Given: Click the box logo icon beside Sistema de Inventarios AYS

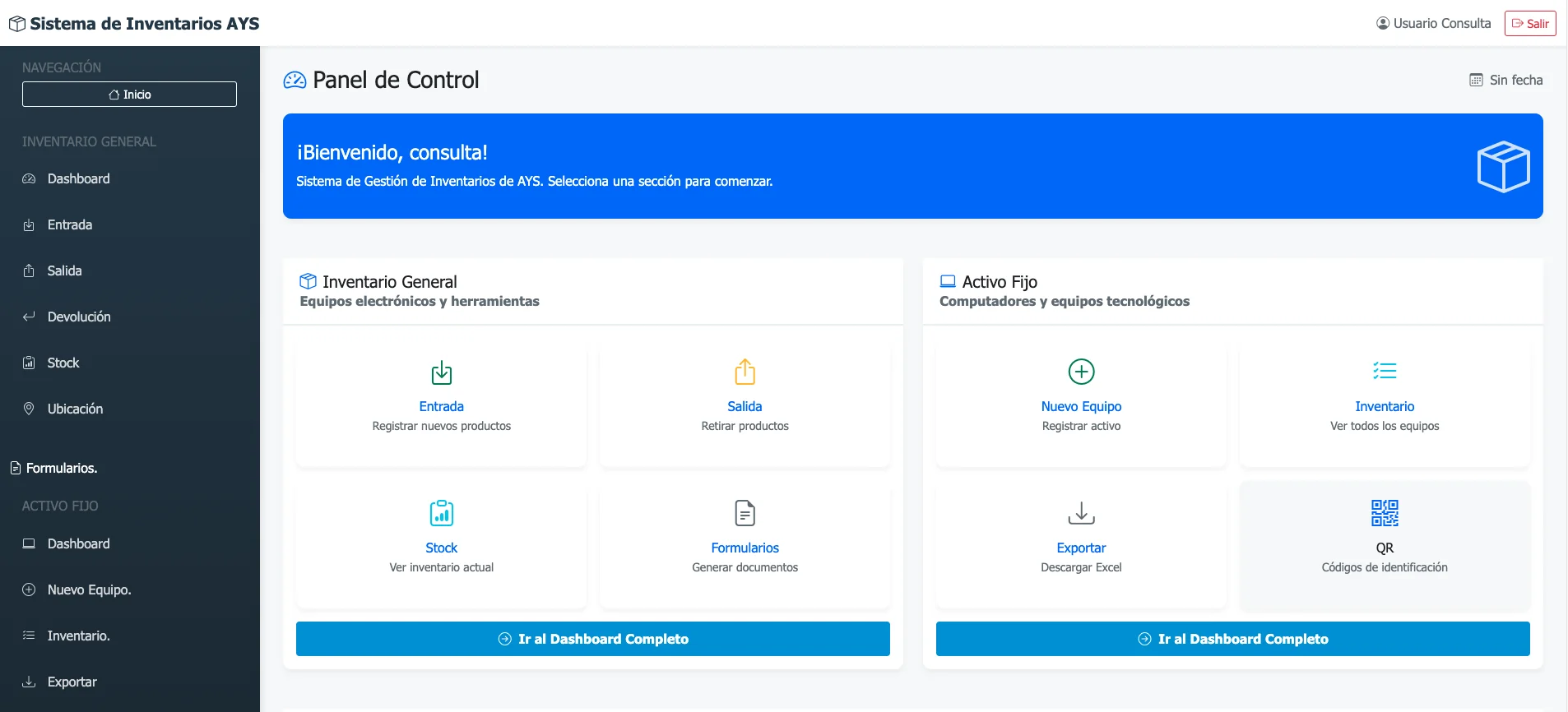Looking at the screenshot, I should click(17, 24).
